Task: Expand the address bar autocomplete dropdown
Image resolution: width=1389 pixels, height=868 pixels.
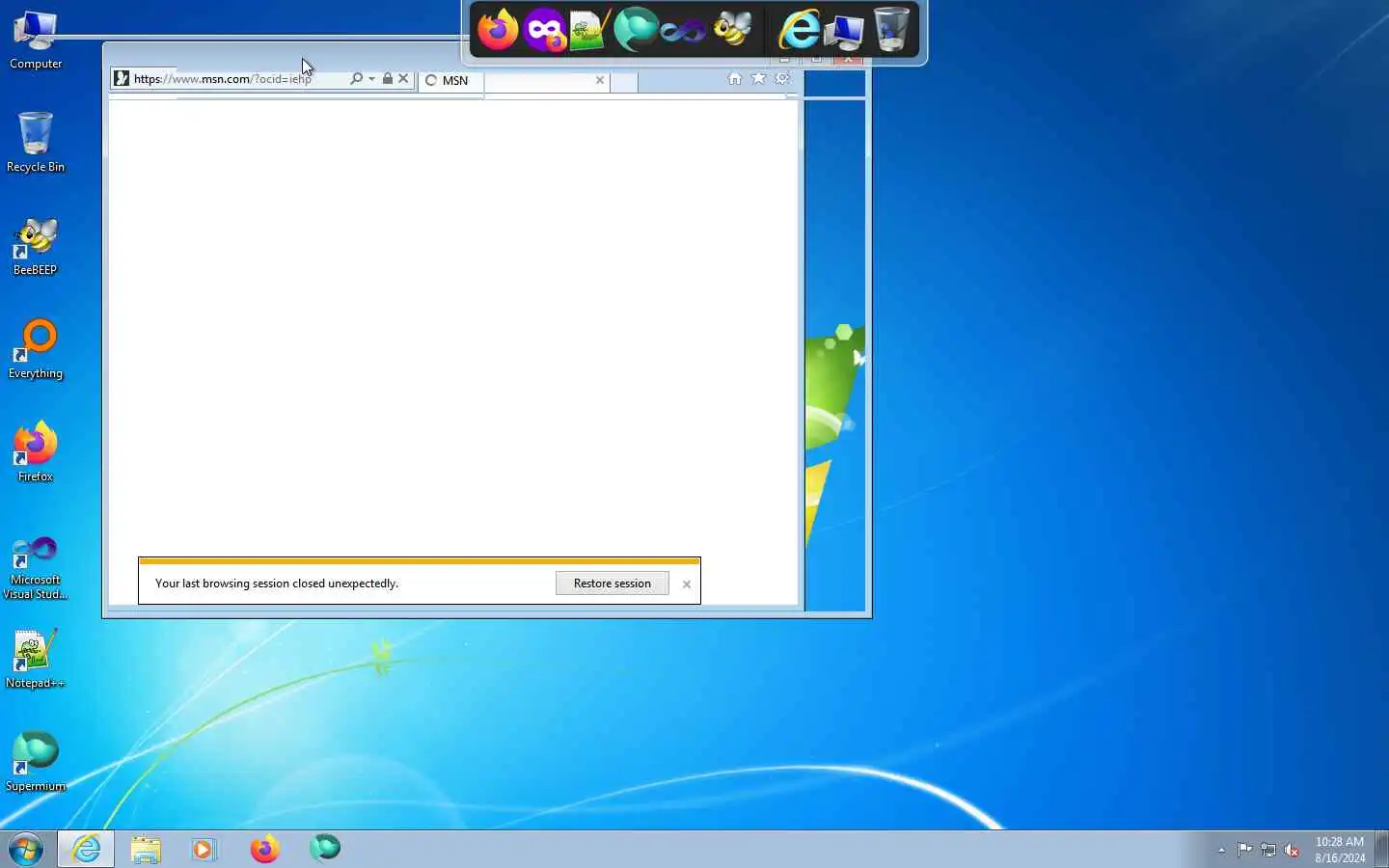Action: click(x=371, y=79)
